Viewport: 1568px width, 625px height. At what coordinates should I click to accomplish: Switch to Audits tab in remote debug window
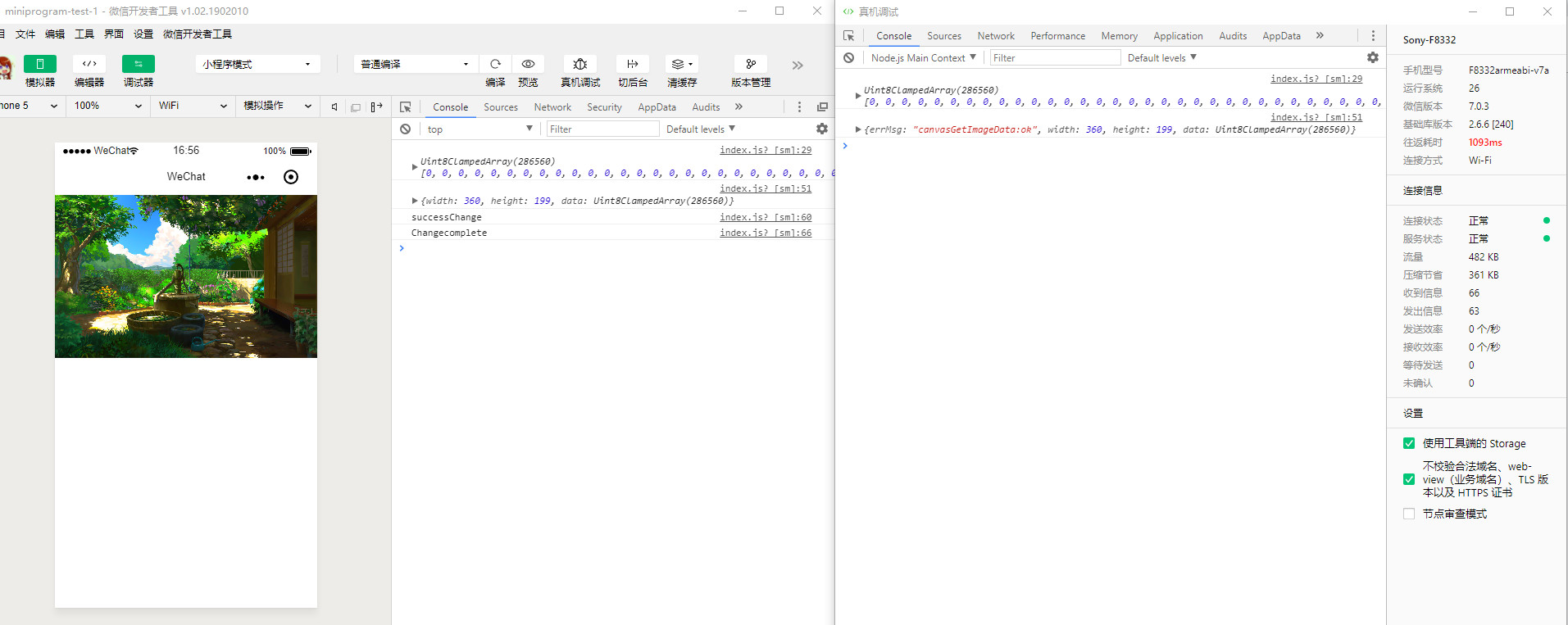pyautogui.click(x=1233, y=36)
